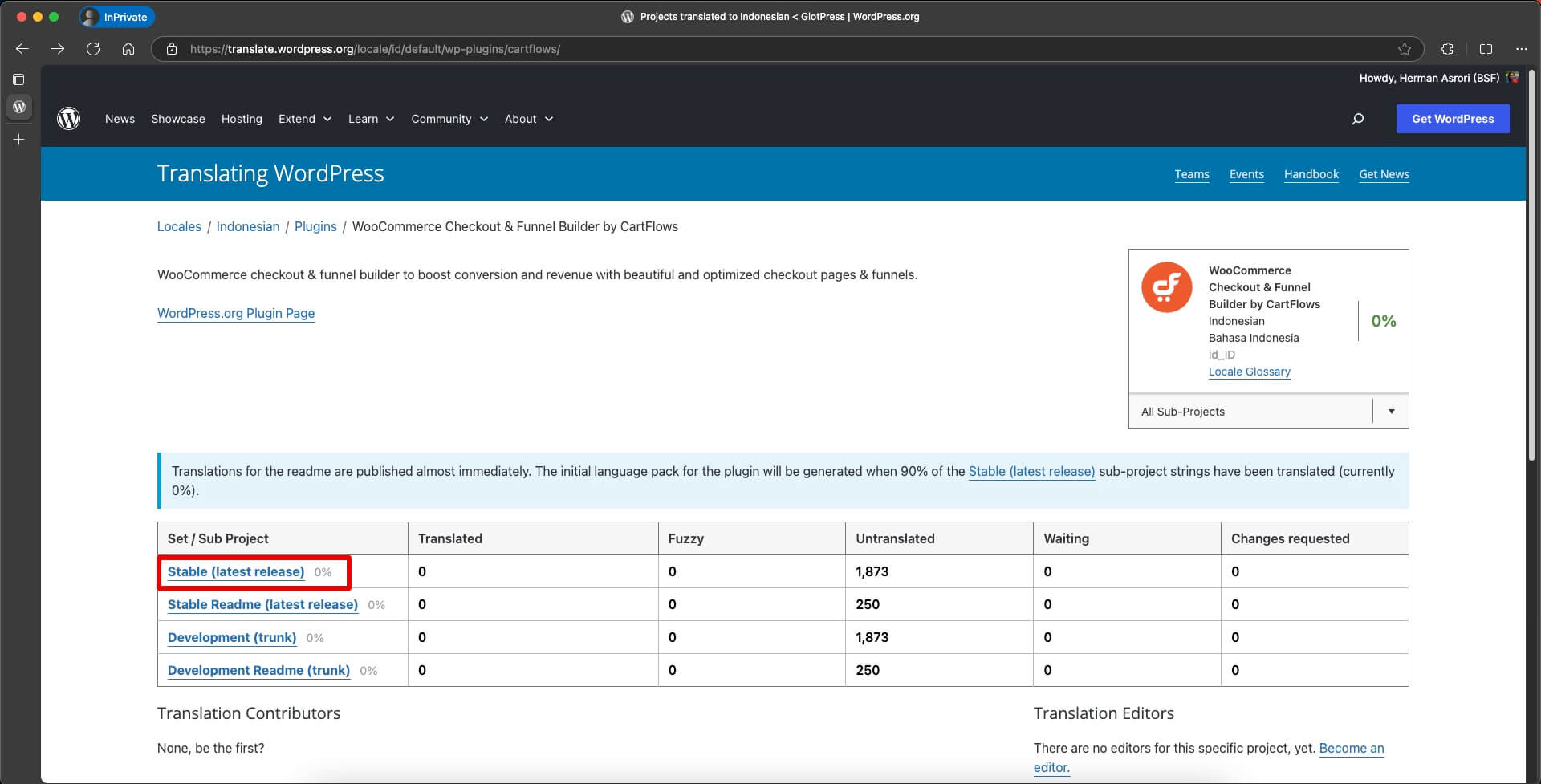The height and width of the screenshot is (784, 1541).
Task: Go to browser home with the house icon
Action: pyautogui.click(x=128, y=49)
